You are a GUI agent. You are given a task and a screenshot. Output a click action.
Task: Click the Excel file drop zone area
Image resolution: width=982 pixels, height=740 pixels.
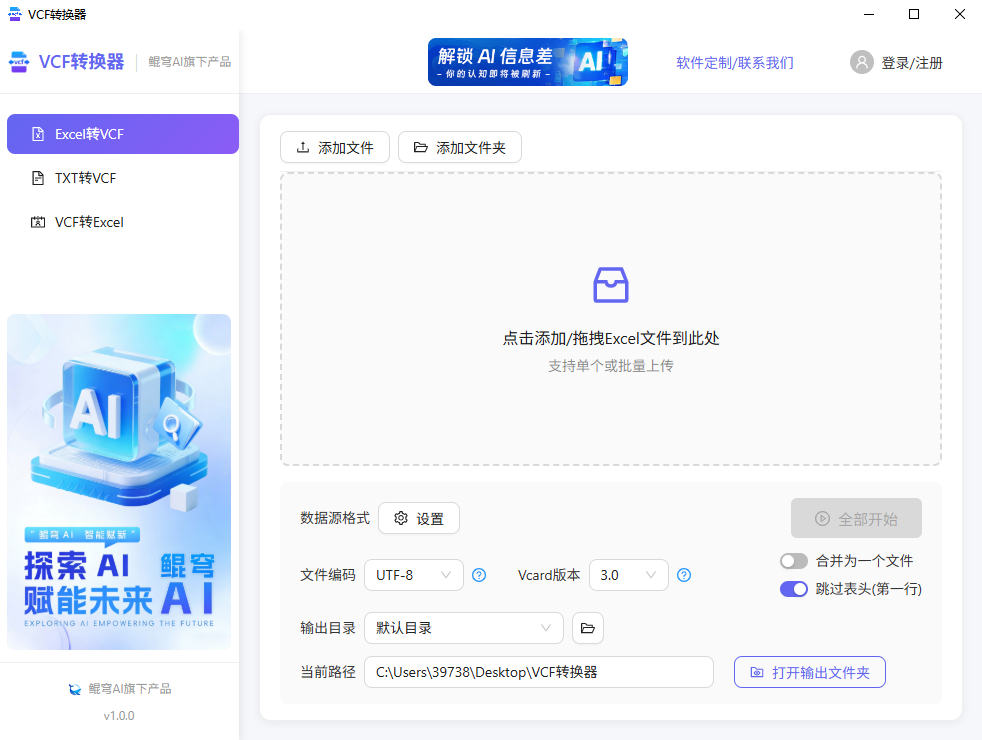(x=610, y=318)
